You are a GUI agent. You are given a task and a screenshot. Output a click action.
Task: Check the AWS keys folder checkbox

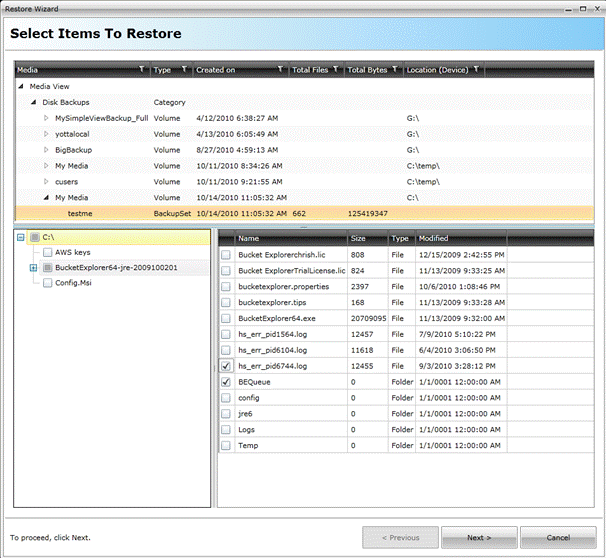[x=48, y=252]
